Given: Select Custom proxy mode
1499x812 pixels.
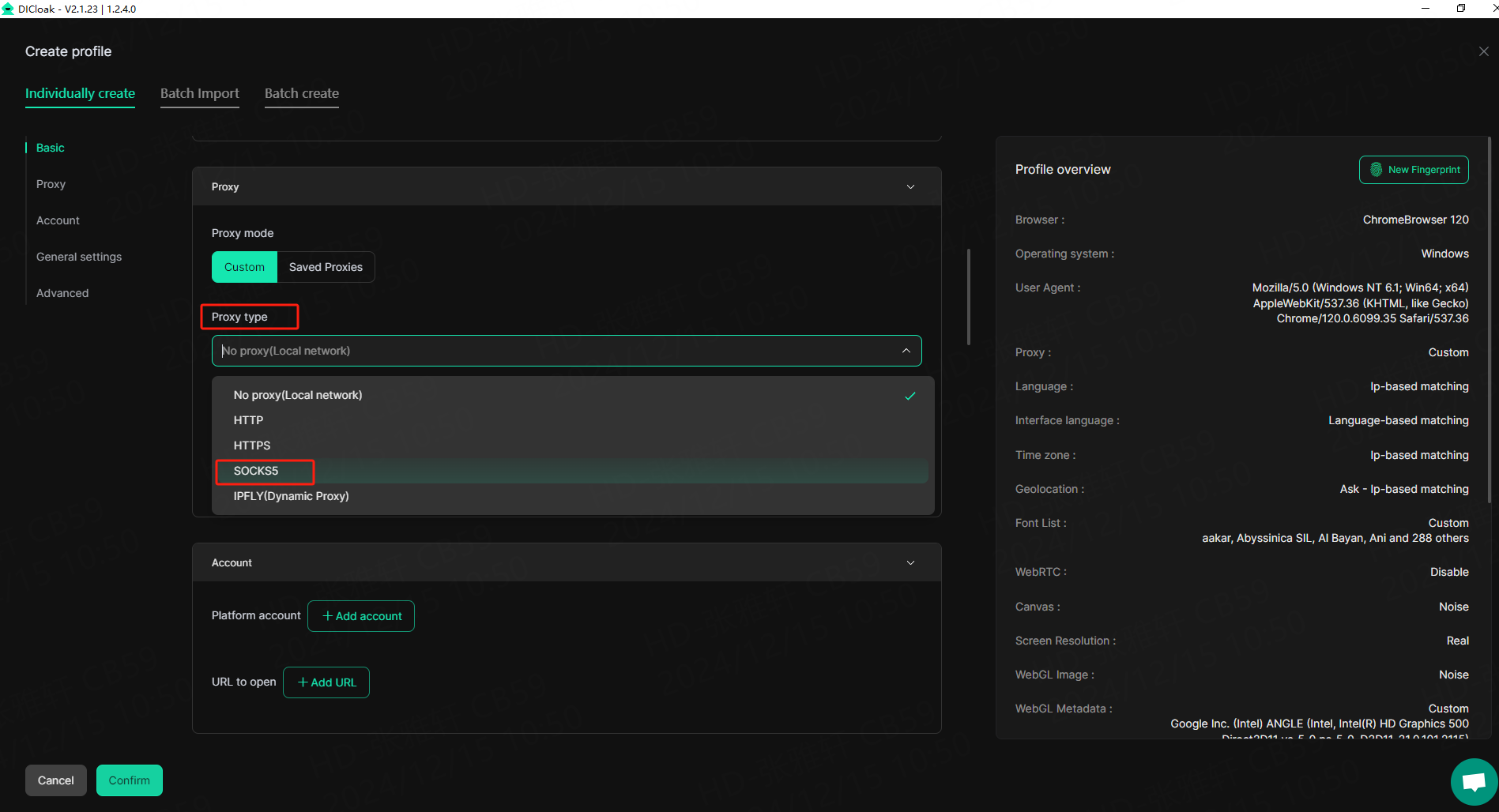Looking at the screenshot, I should point(244,267).
